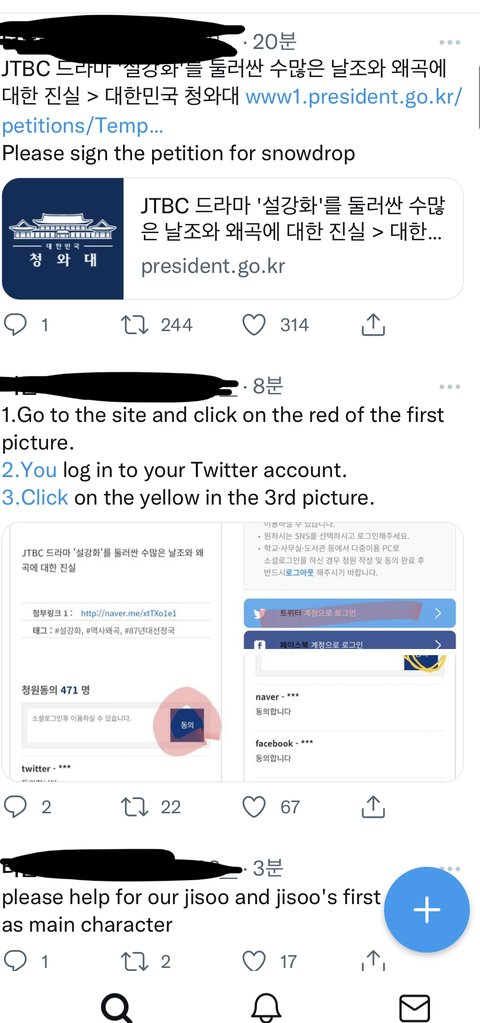Reply to the 'Please sign the petition' tweet
480x1023 pixels.
pyautogui.click(x=14, y=324)
